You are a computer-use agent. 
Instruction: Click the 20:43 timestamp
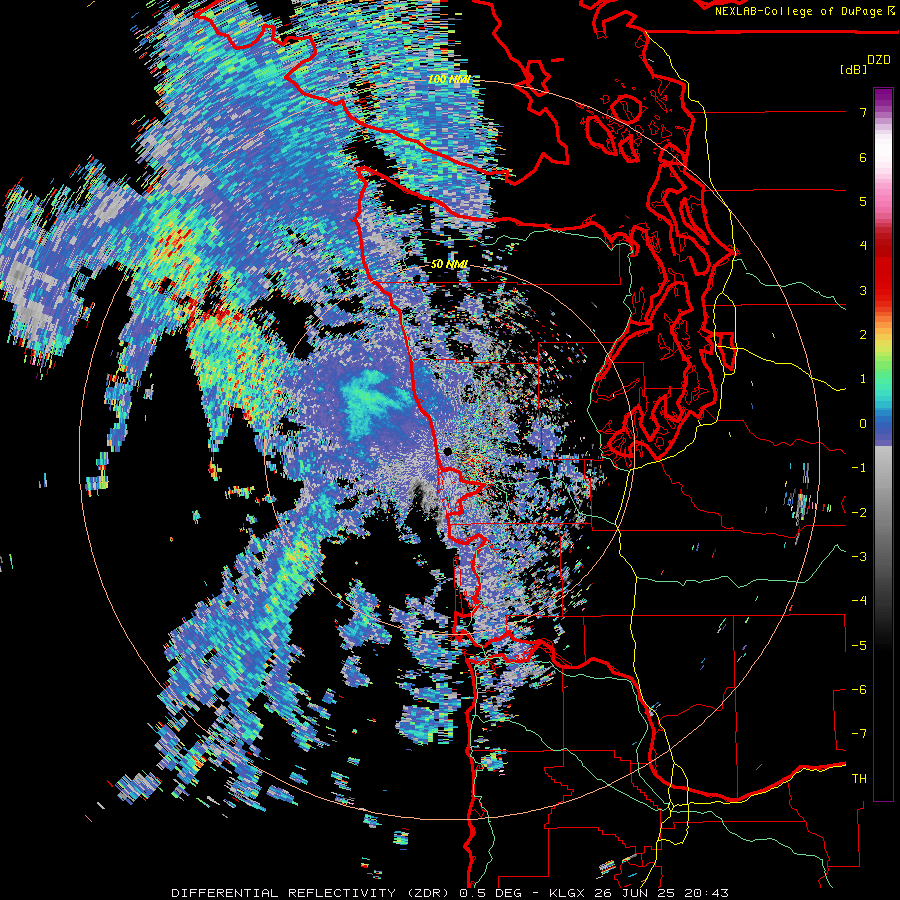click(706, 893)
